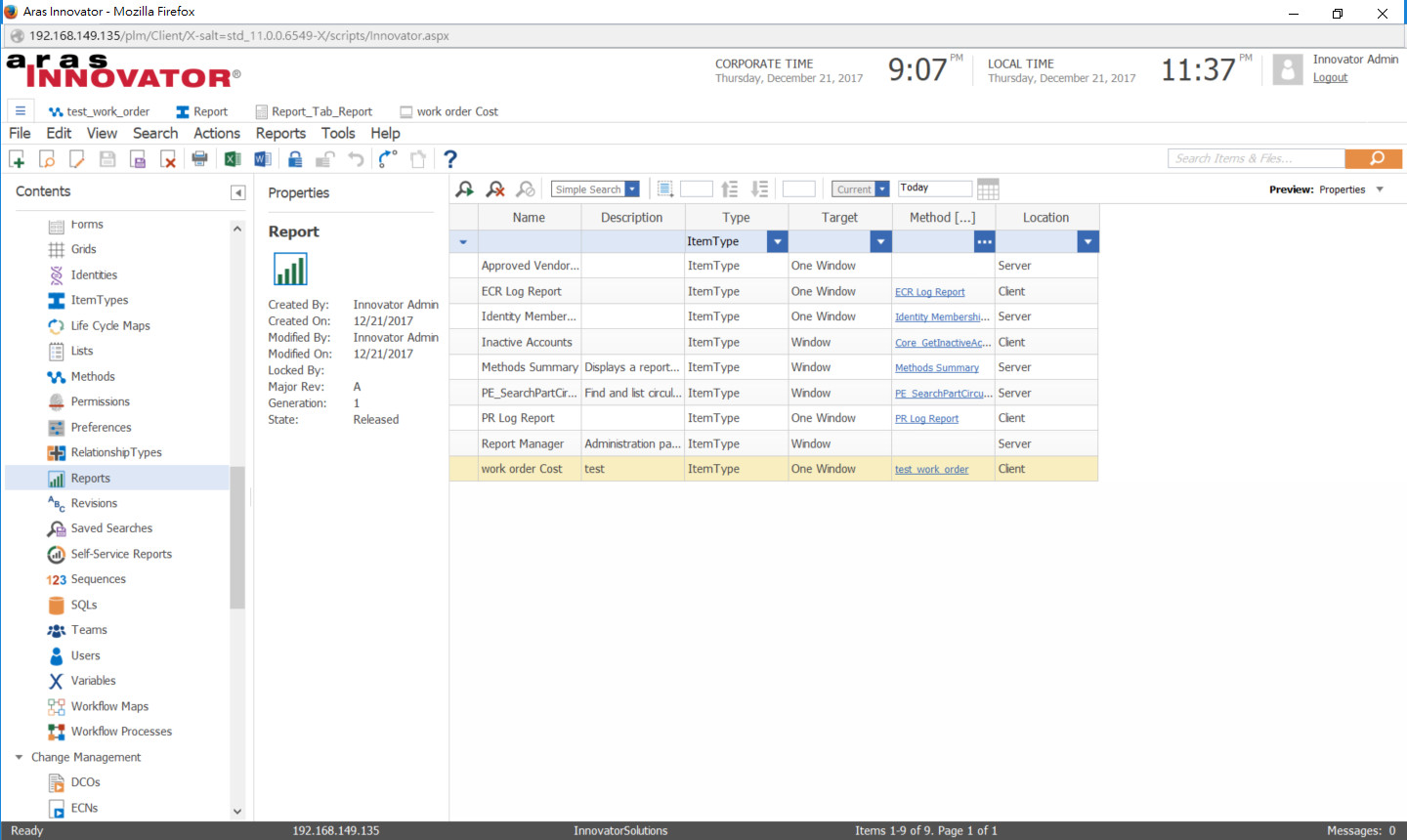Click the blue Lock item padlock icon
This screenshot has height=840, width=1407.
[295, 159]
